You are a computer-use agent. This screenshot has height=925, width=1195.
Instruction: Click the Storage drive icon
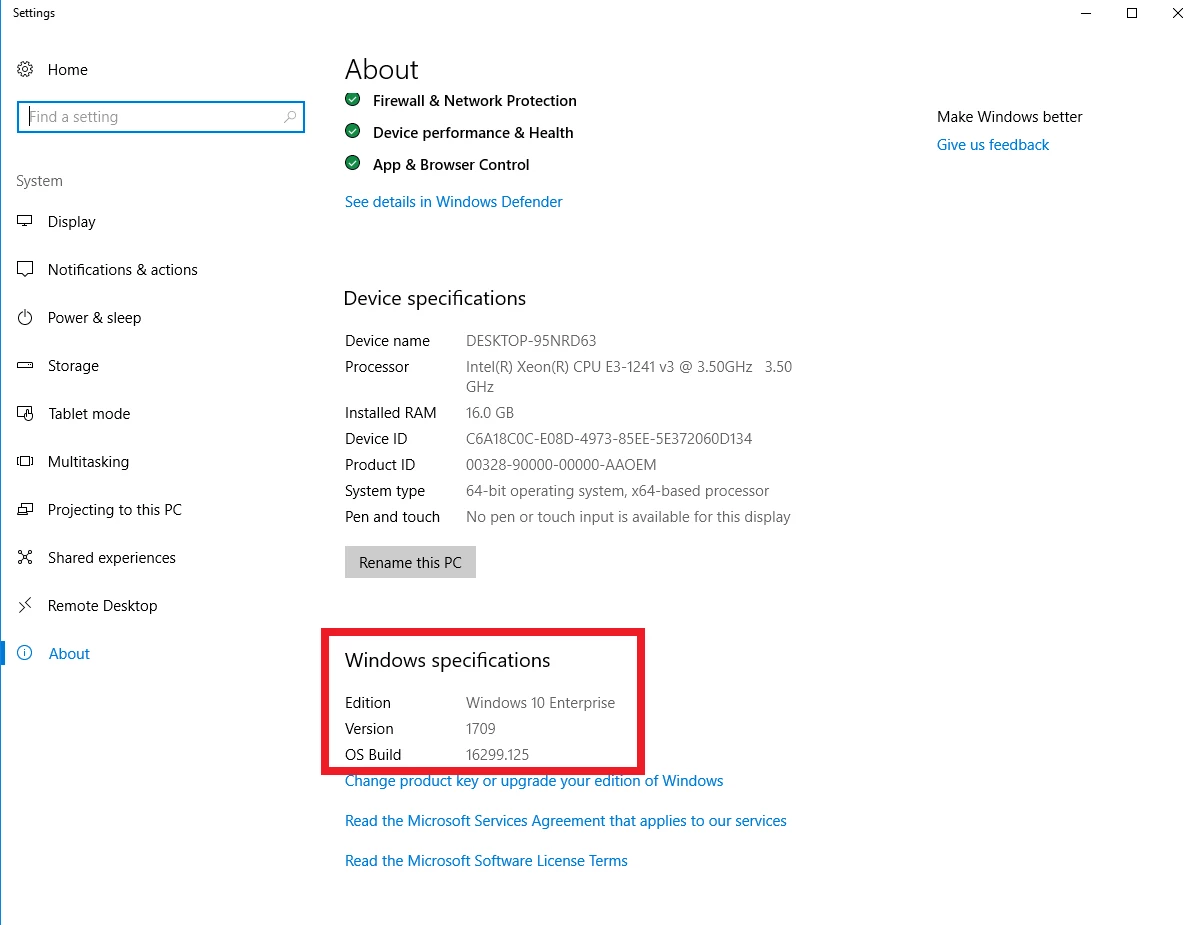point(25,365)
